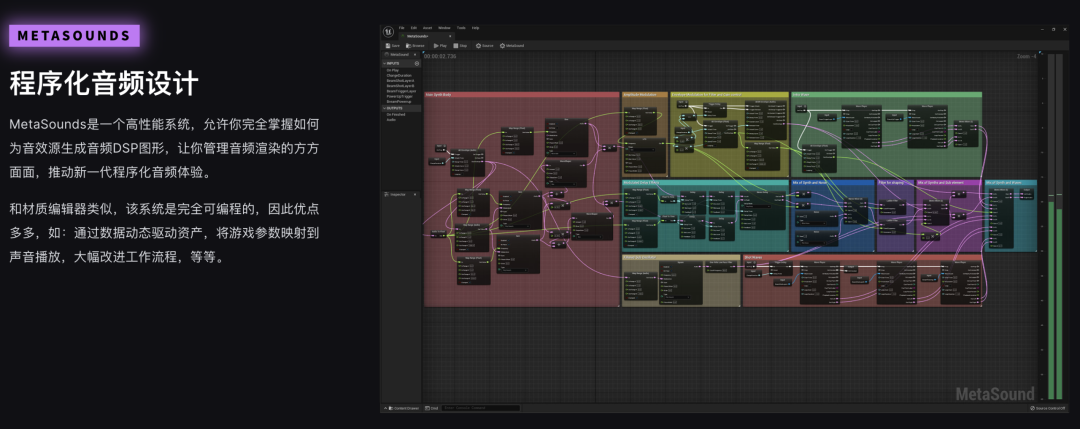This screenshot has width=1080, height=429.
Task: Click the console command input field
Action: 481,408
